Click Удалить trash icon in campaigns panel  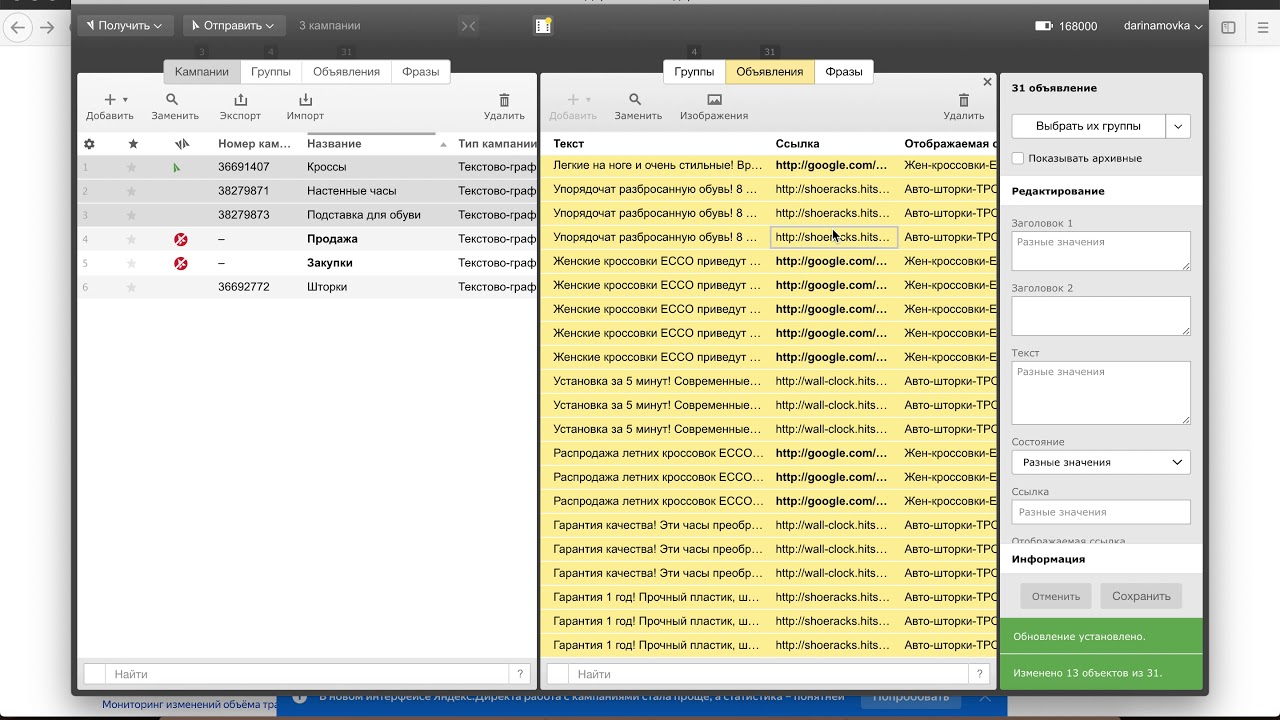tap(504, 100)
